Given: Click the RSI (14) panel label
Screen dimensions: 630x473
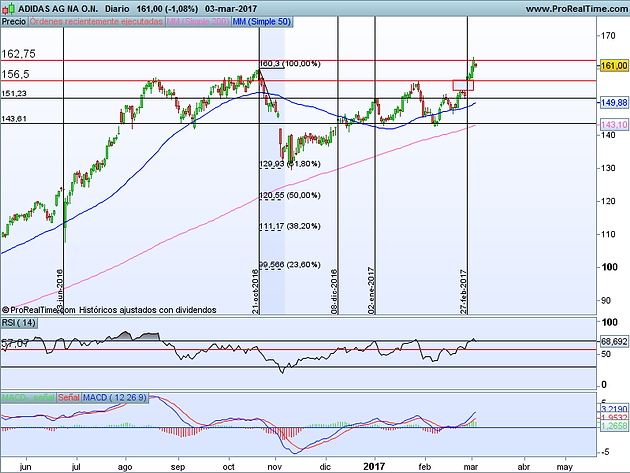Looking at the screenshot, I should pyautogui.click(x=19, y=323).
